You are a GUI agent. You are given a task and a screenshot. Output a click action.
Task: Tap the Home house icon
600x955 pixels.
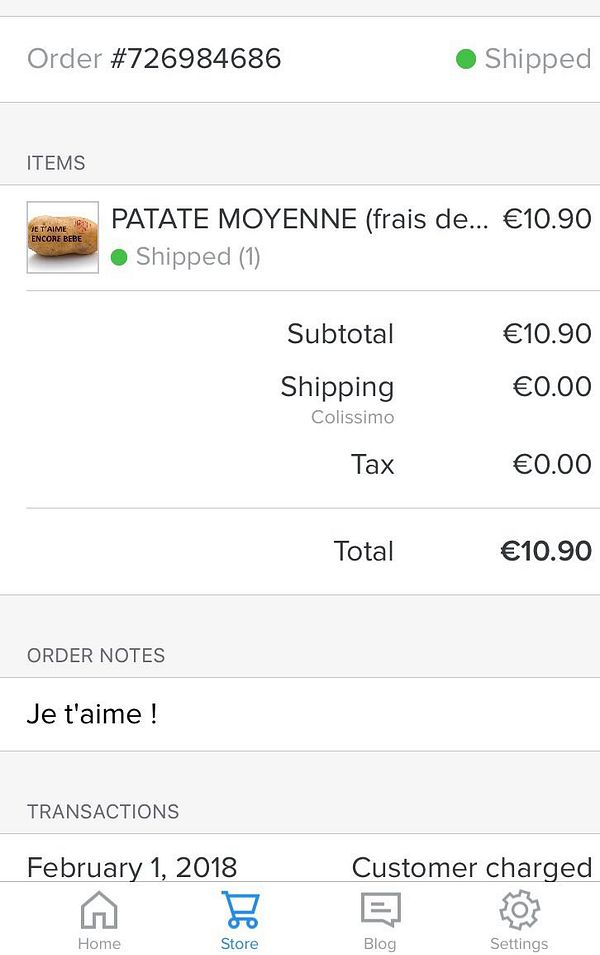click(98, 910)
